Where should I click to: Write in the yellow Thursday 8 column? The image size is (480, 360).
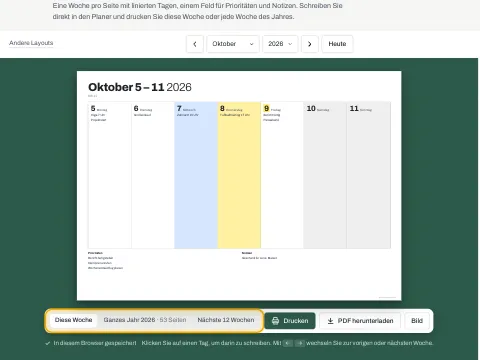(x=239, y=175)
